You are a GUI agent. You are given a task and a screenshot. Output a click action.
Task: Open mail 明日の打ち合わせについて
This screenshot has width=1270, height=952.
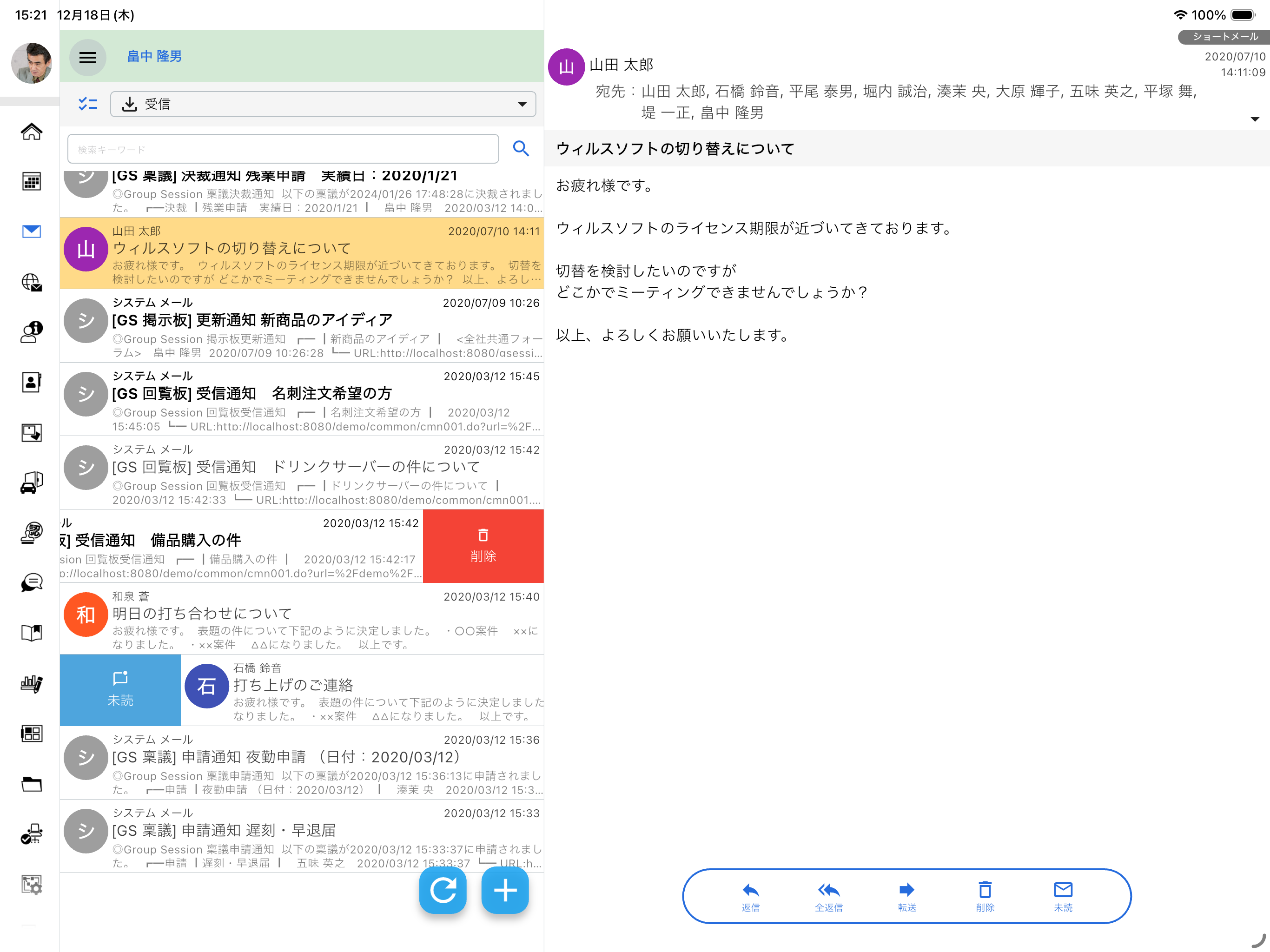[x=301, y=619]
